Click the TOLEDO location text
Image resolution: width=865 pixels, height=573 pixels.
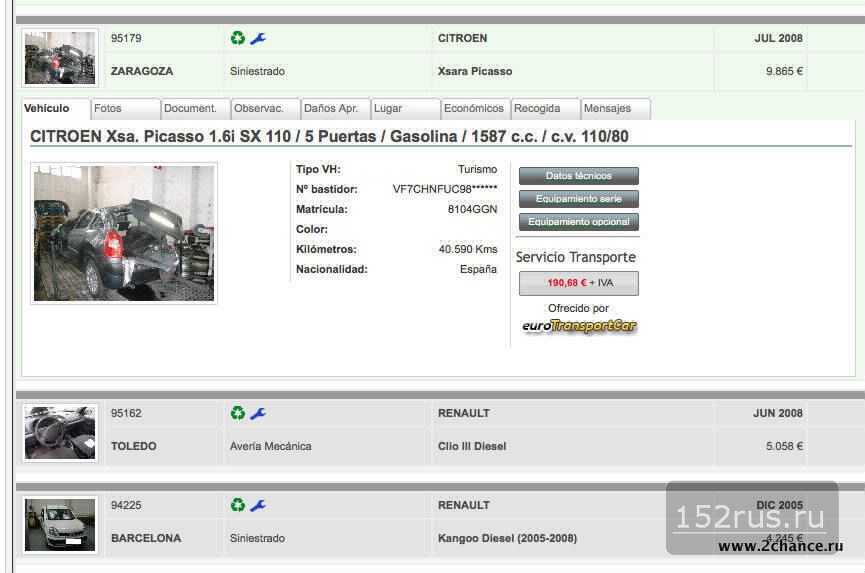click(x=134, y=447)
